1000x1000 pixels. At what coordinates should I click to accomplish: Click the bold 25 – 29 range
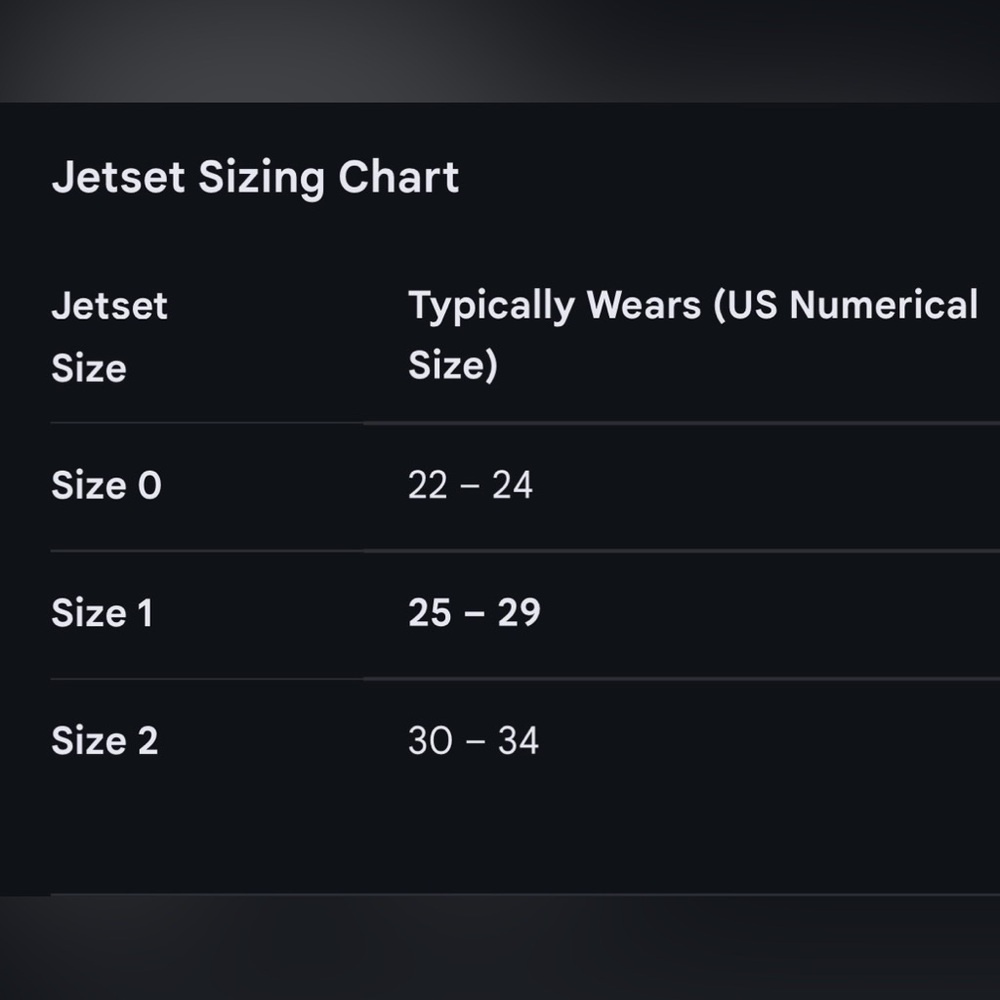(474, 613)
